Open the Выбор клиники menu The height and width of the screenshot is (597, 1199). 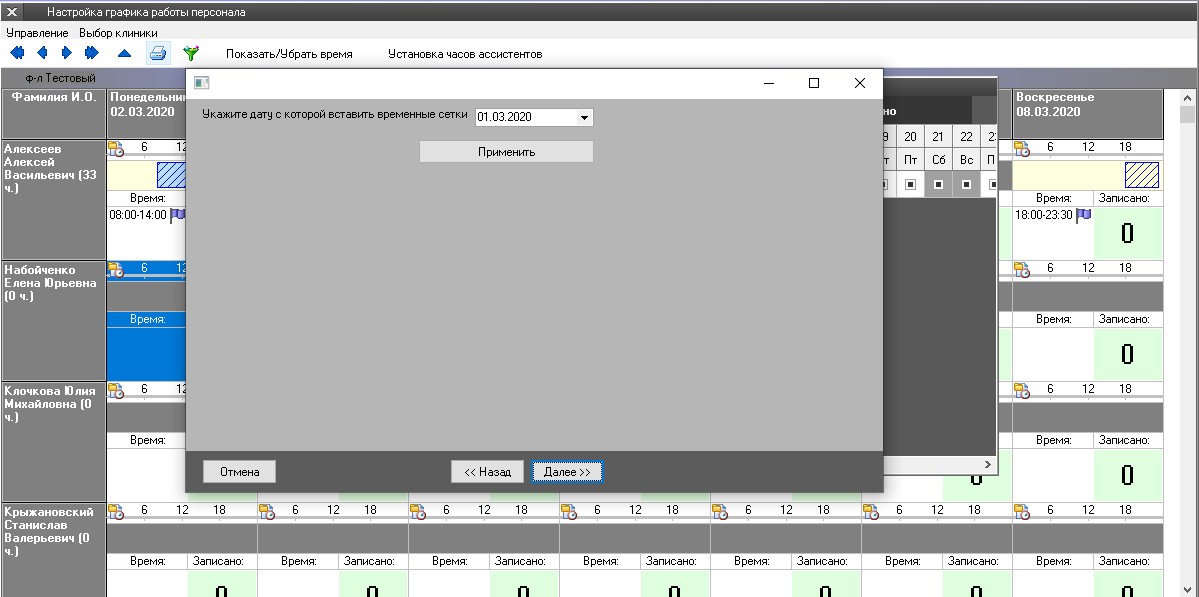(118, 33)
